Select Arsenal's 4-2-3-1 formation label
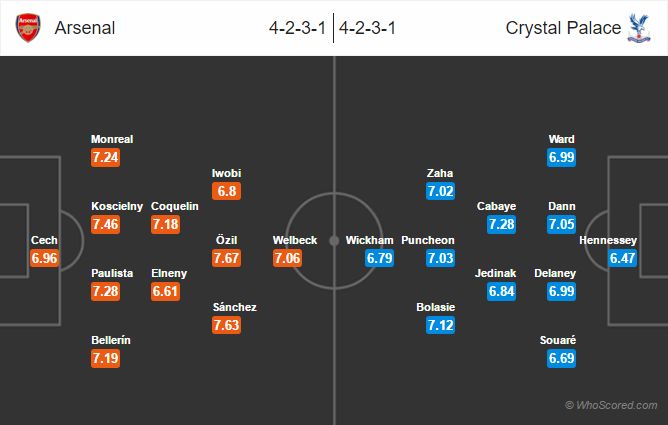The height and width of the screenshot is (425, 668). point(298,28)
